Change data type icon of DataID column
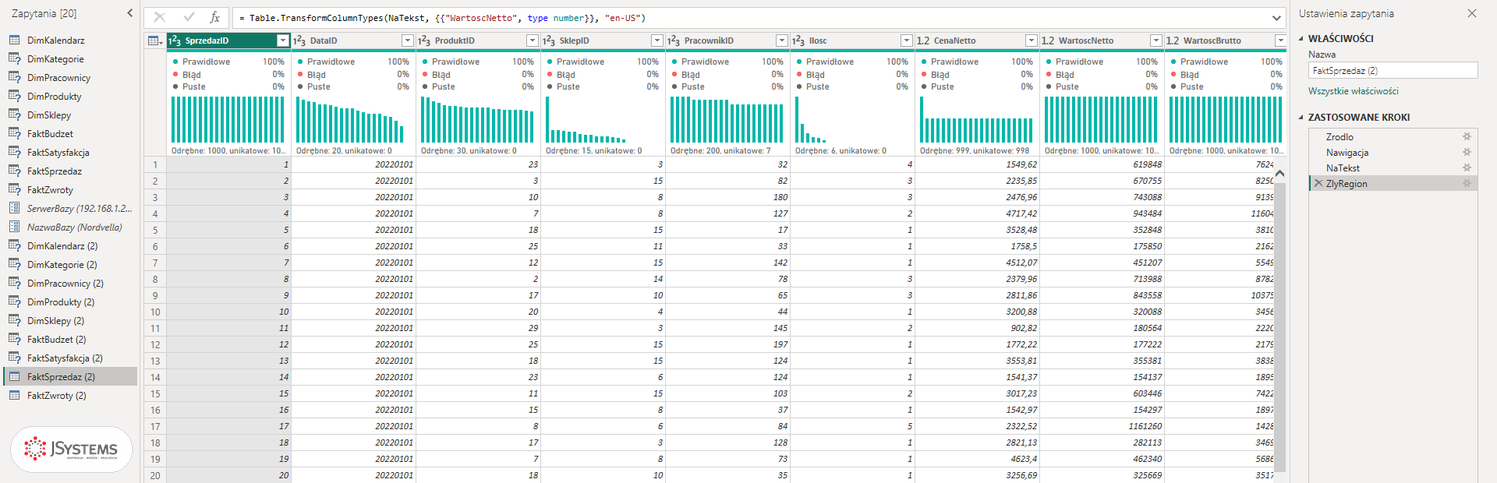The image size is (1497, 483). tap(300, 40)
